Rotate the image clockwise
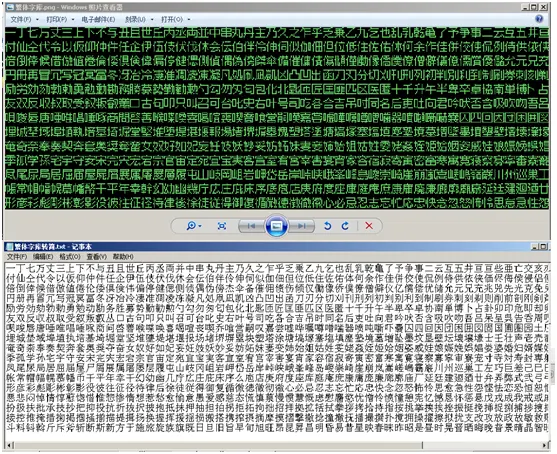 point(345,226)
